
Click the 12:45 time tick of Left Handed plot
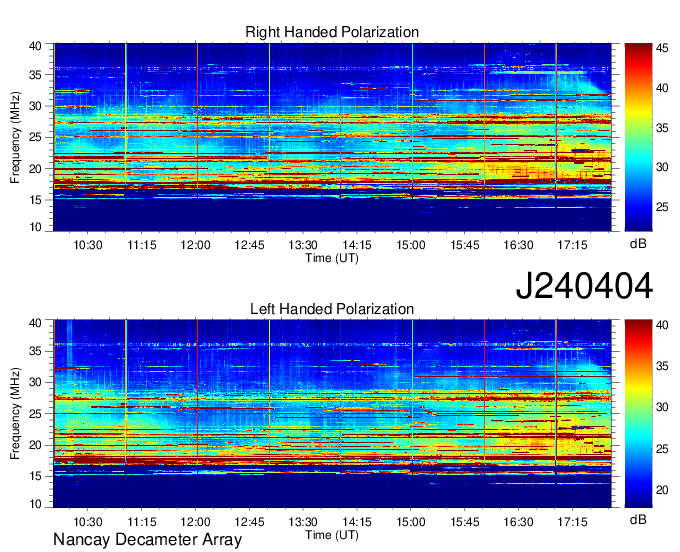click(x=249, y=522)
